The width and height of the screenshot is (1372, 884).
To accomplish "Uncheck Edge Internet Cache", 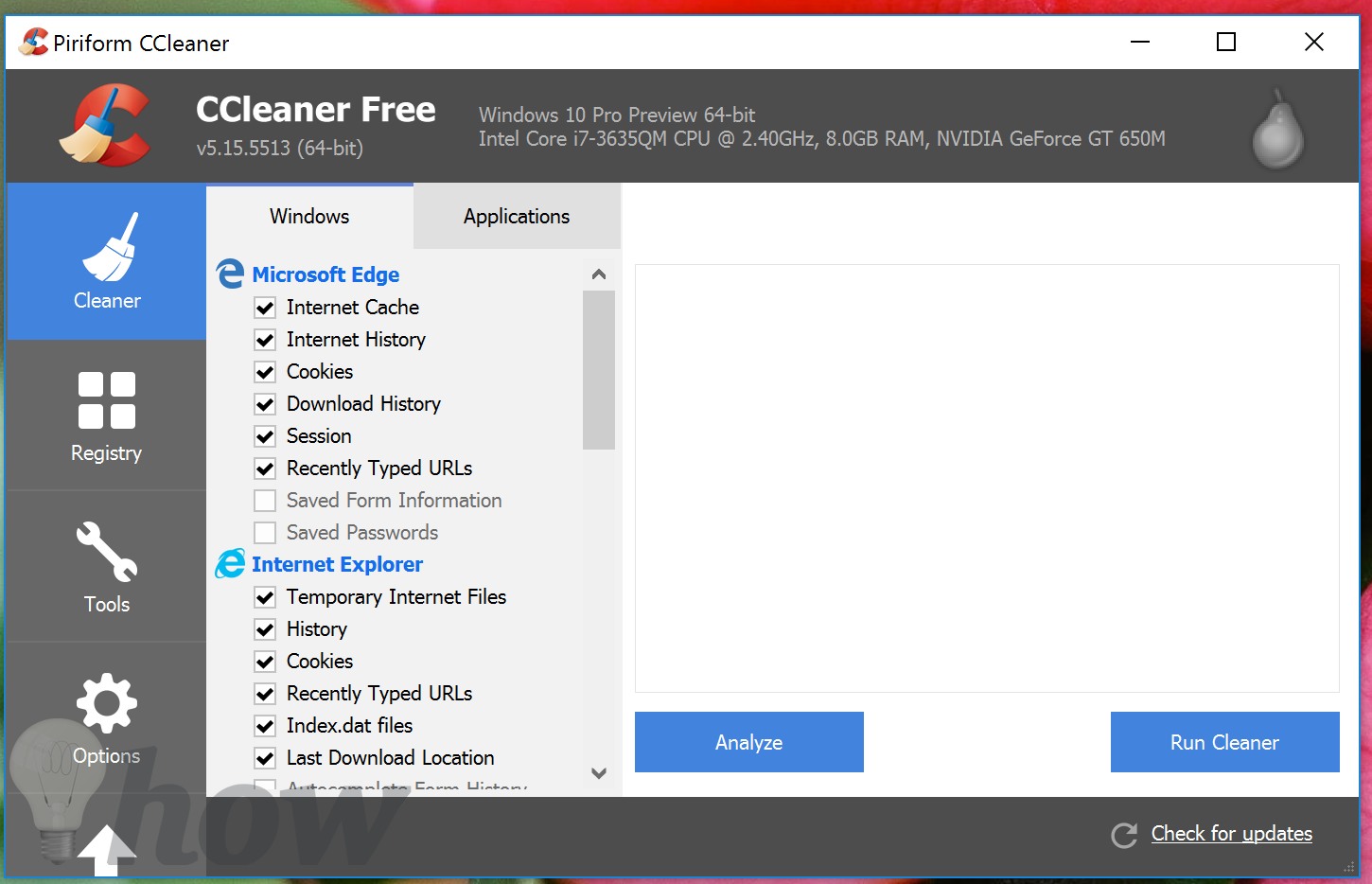I will click(265, 308).
